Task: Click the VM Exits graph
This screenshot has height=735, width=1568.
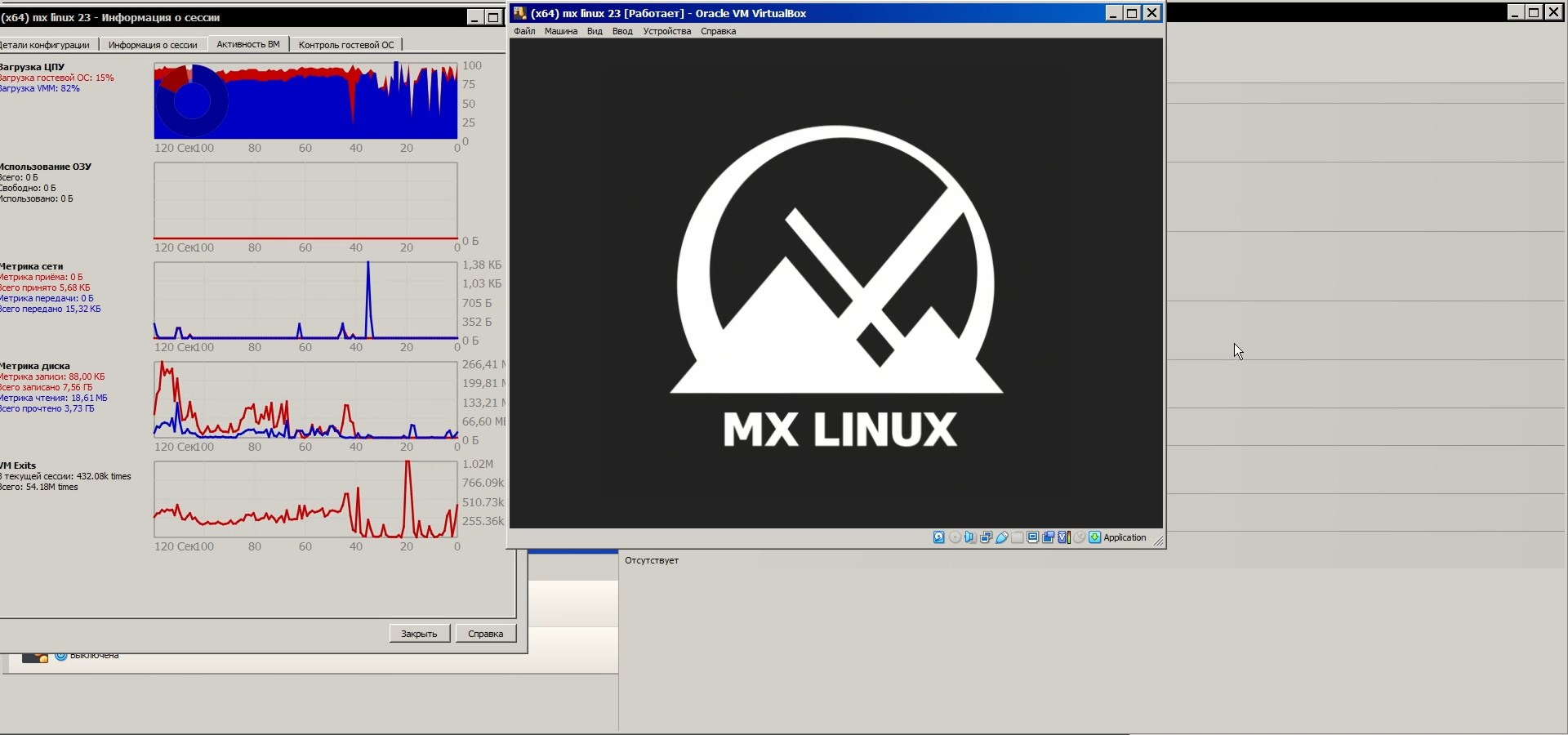Action: (x=305, y=500)
